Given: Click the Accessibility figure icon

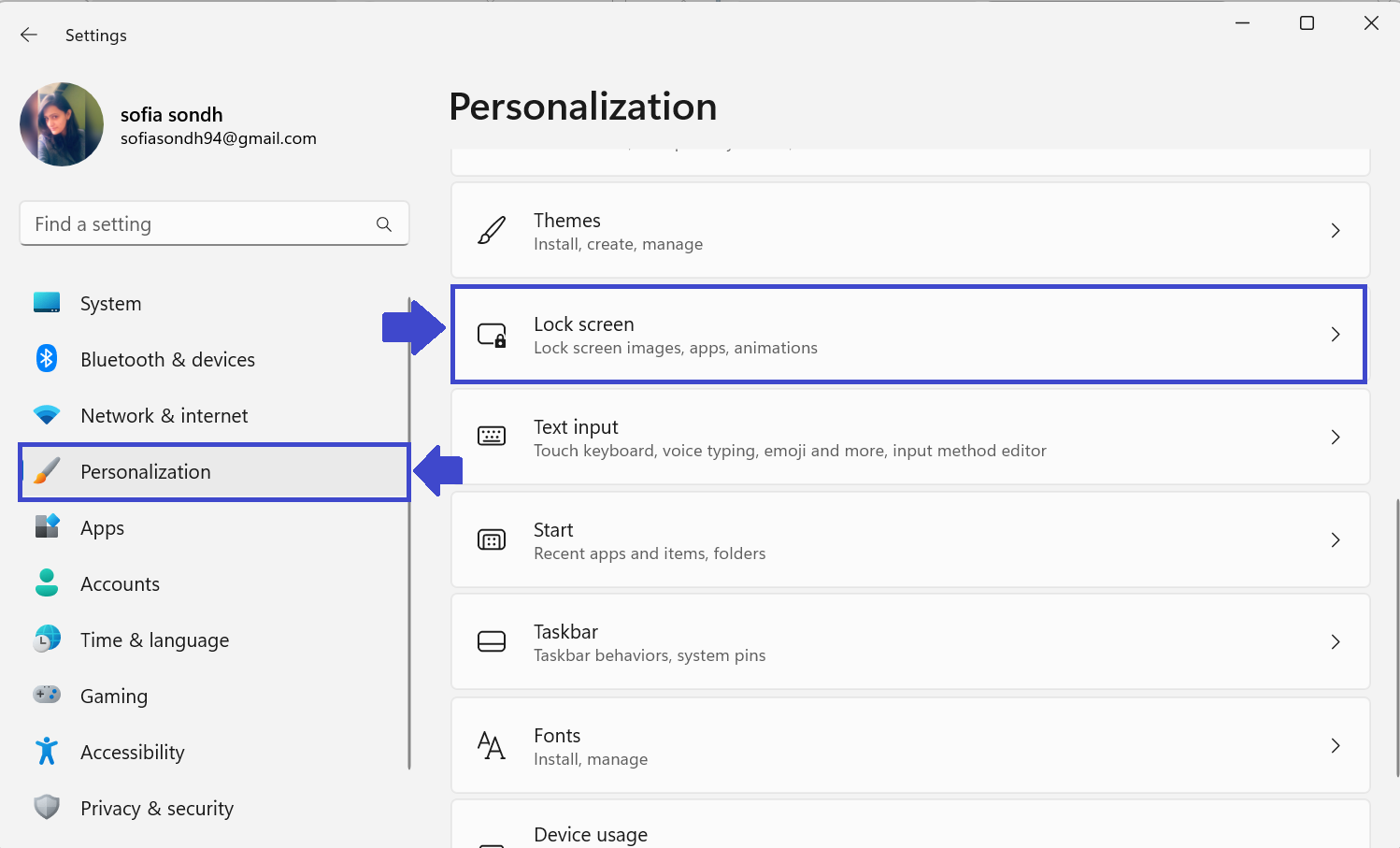Looking at the screenshot, I should click(47, 752).
